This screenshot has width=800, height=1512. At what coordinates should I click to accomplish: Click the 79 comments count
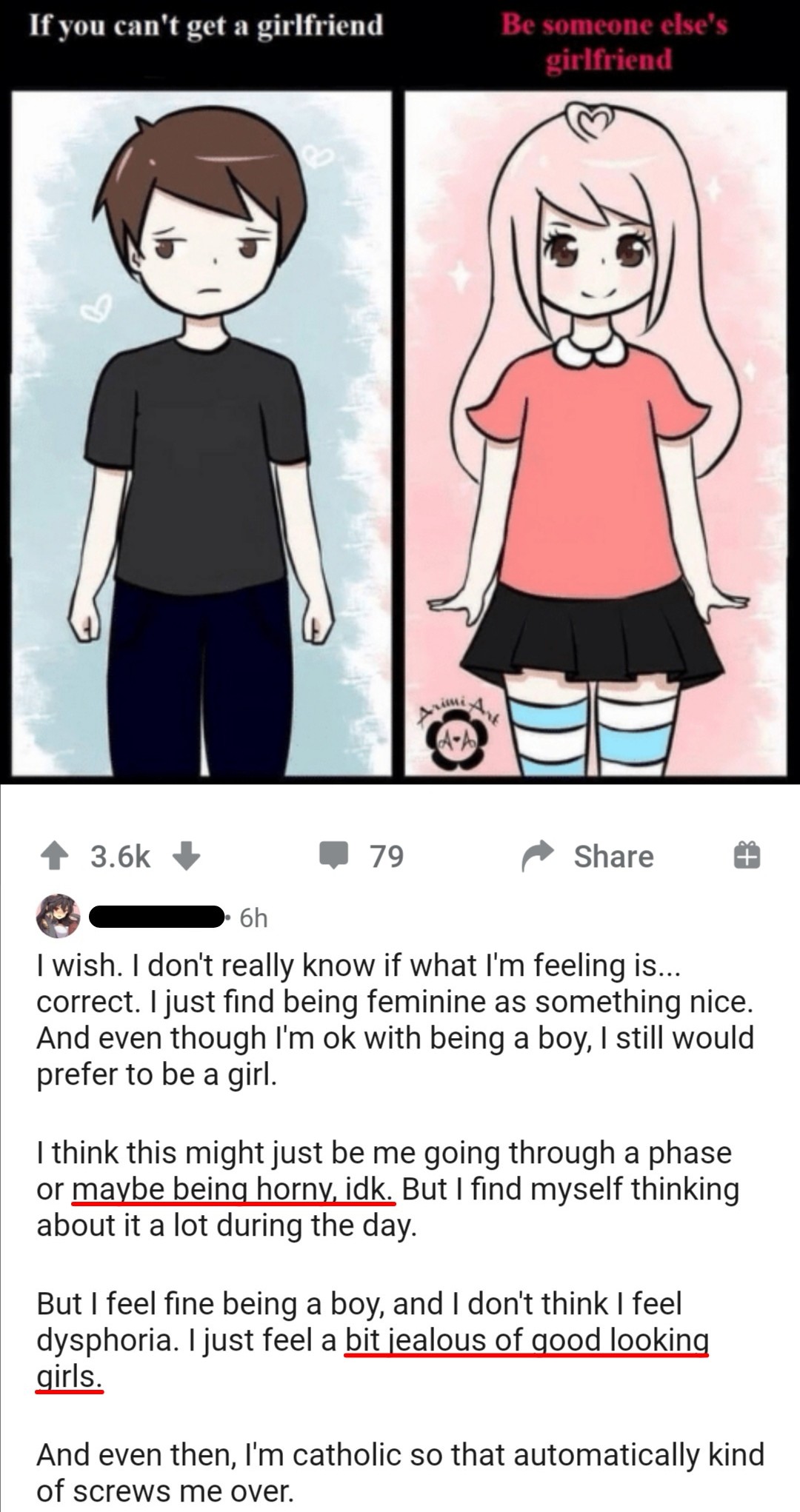tap(387, 857)
